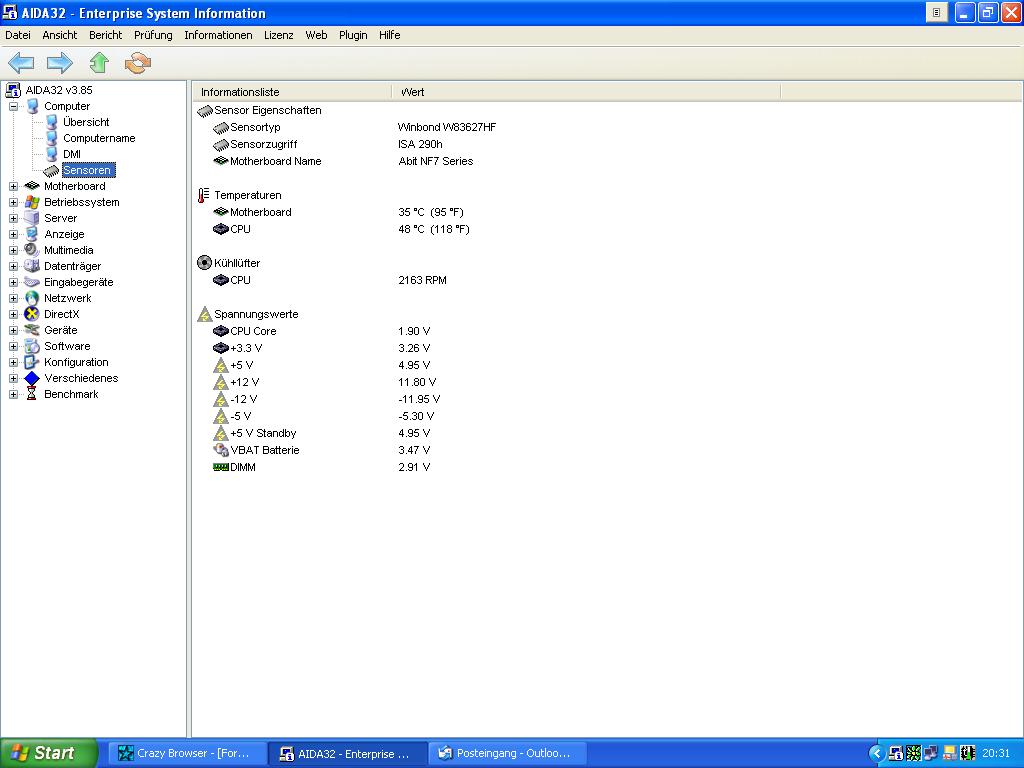Click the AIDA32 Enterprise taskbar button
The width and height of the screenshot is (1024, 768).
point(348,754)
